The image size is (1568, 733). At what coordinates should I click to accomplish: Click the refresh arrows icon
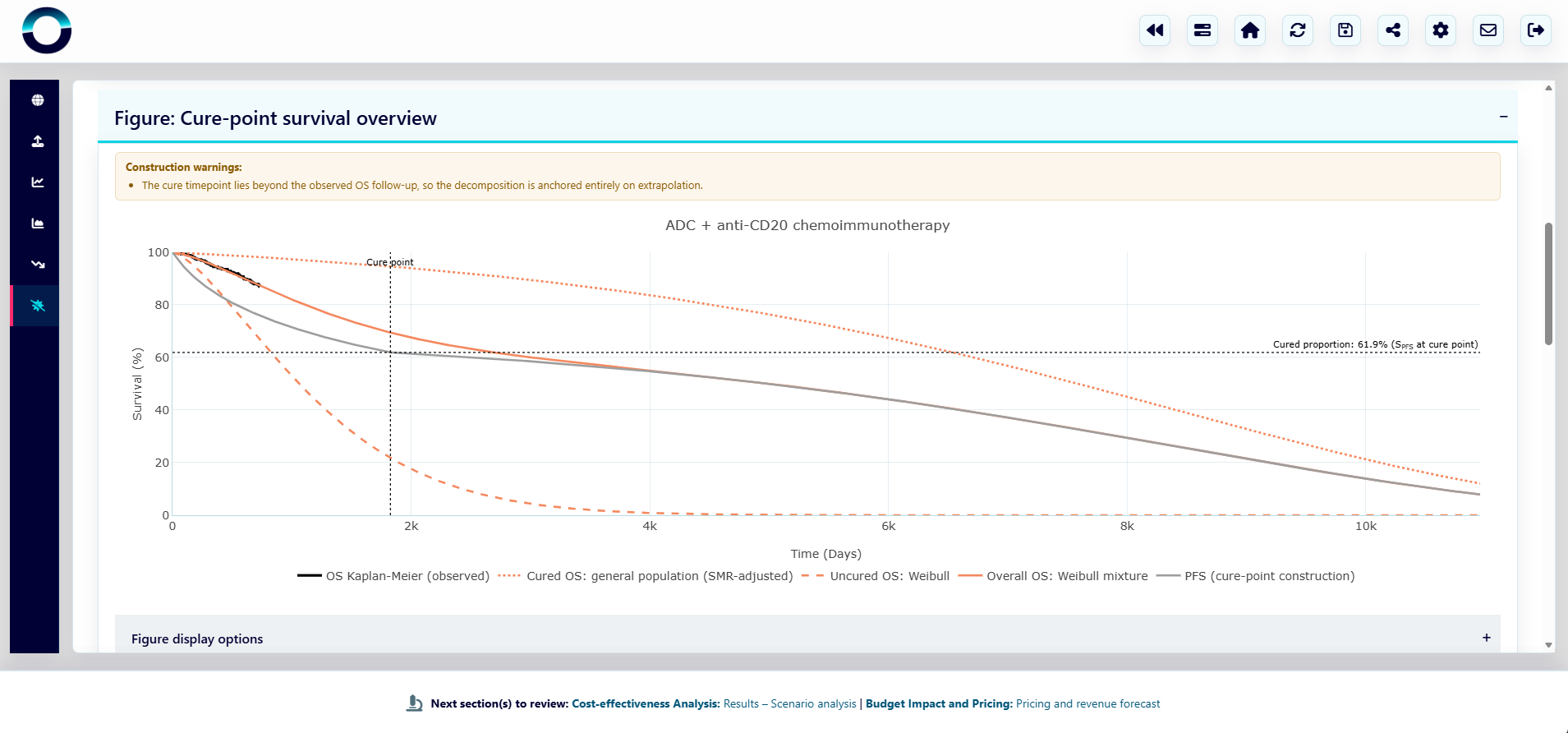click(x=1298, y=30)
